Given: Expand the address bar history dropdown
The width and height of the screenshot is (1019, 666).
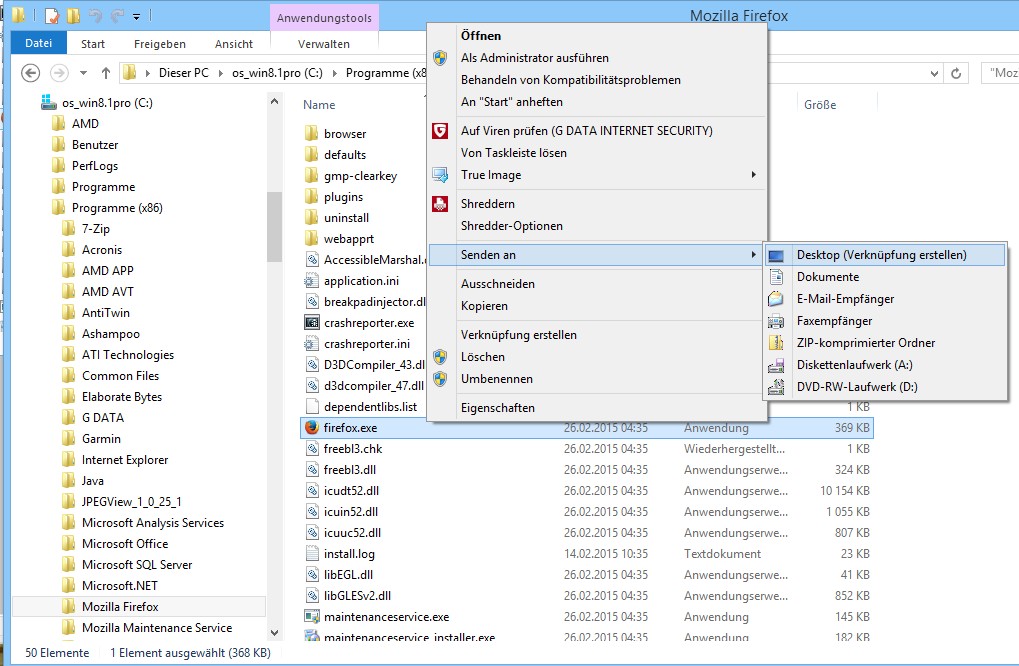Looking at the screenshot, I should pyautogui.click(x=934, y=73).
